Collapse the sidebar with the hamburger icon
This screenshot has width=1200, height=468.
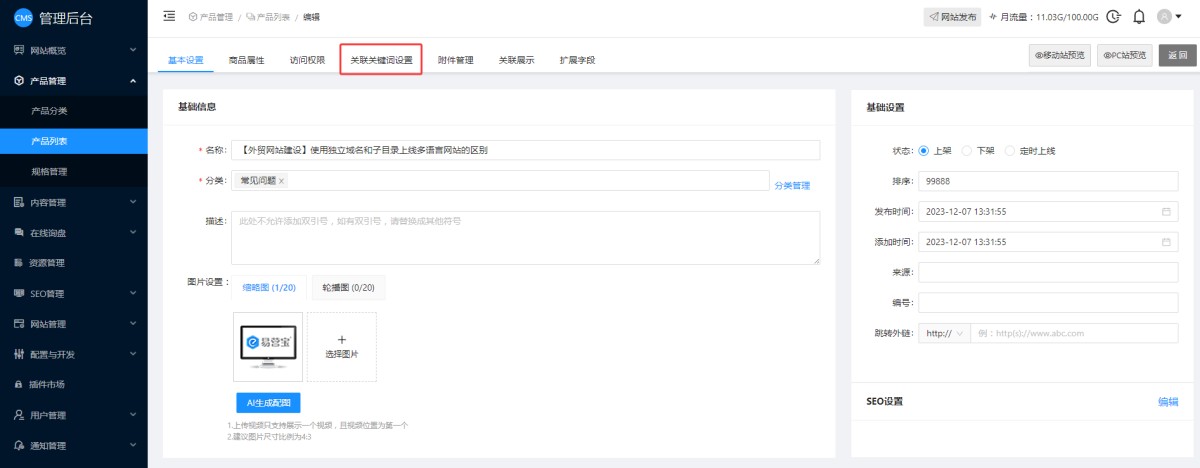pos(169,16)
